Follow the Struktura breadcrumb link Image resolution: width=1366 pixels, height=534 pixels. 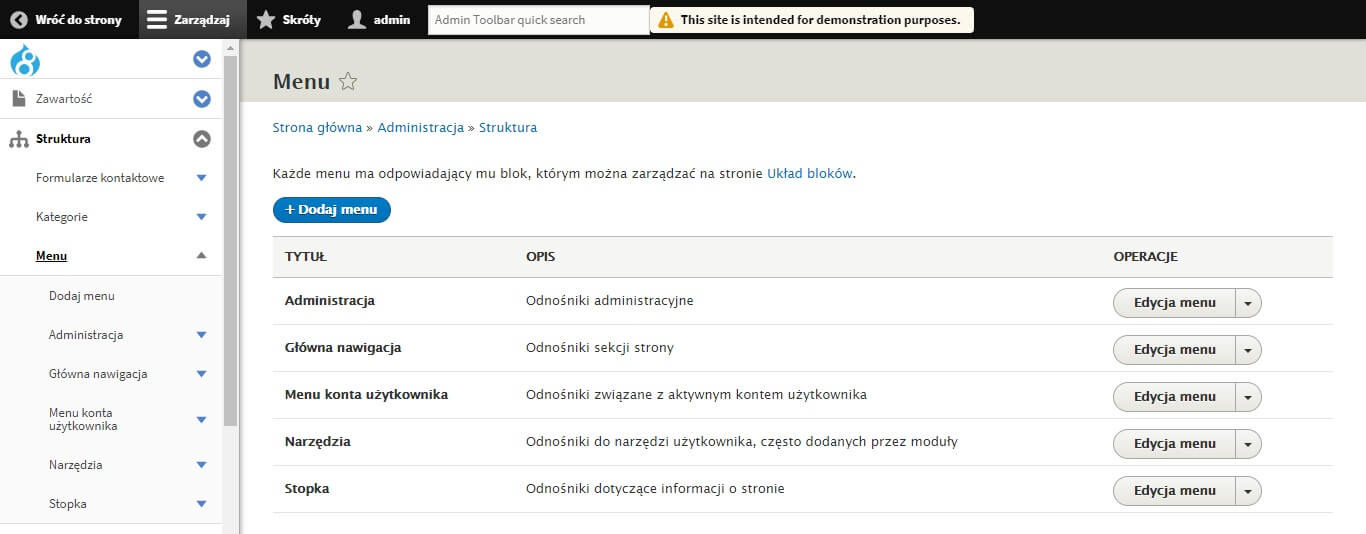[508, 128]
